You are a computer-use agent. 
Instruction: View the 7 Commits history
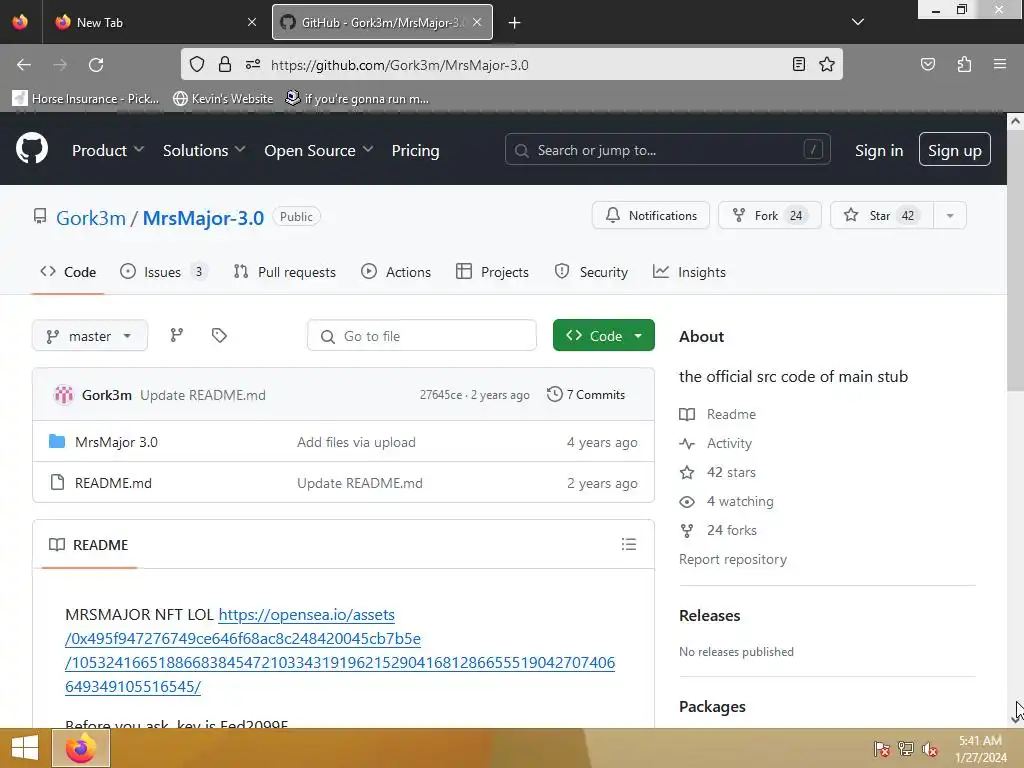tap(586, 394)
